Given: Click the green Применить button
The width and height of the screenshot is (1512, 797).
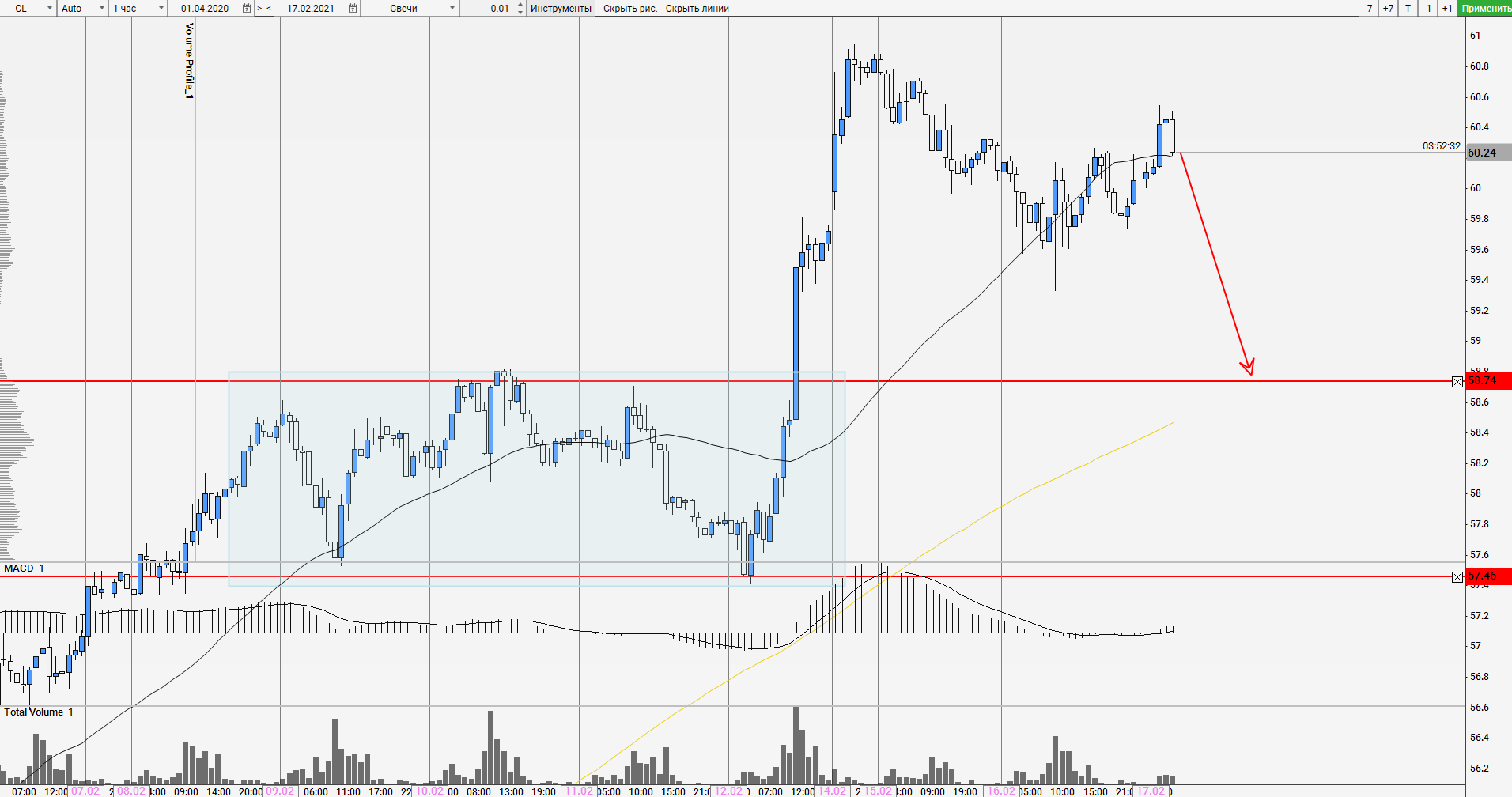Looking at the screenshot, I should tap(1486, 8).
